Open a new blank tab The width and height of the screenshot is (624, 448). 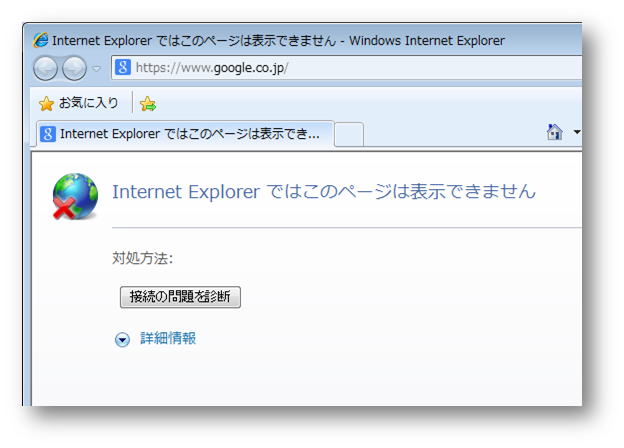(x=349, y=134)
